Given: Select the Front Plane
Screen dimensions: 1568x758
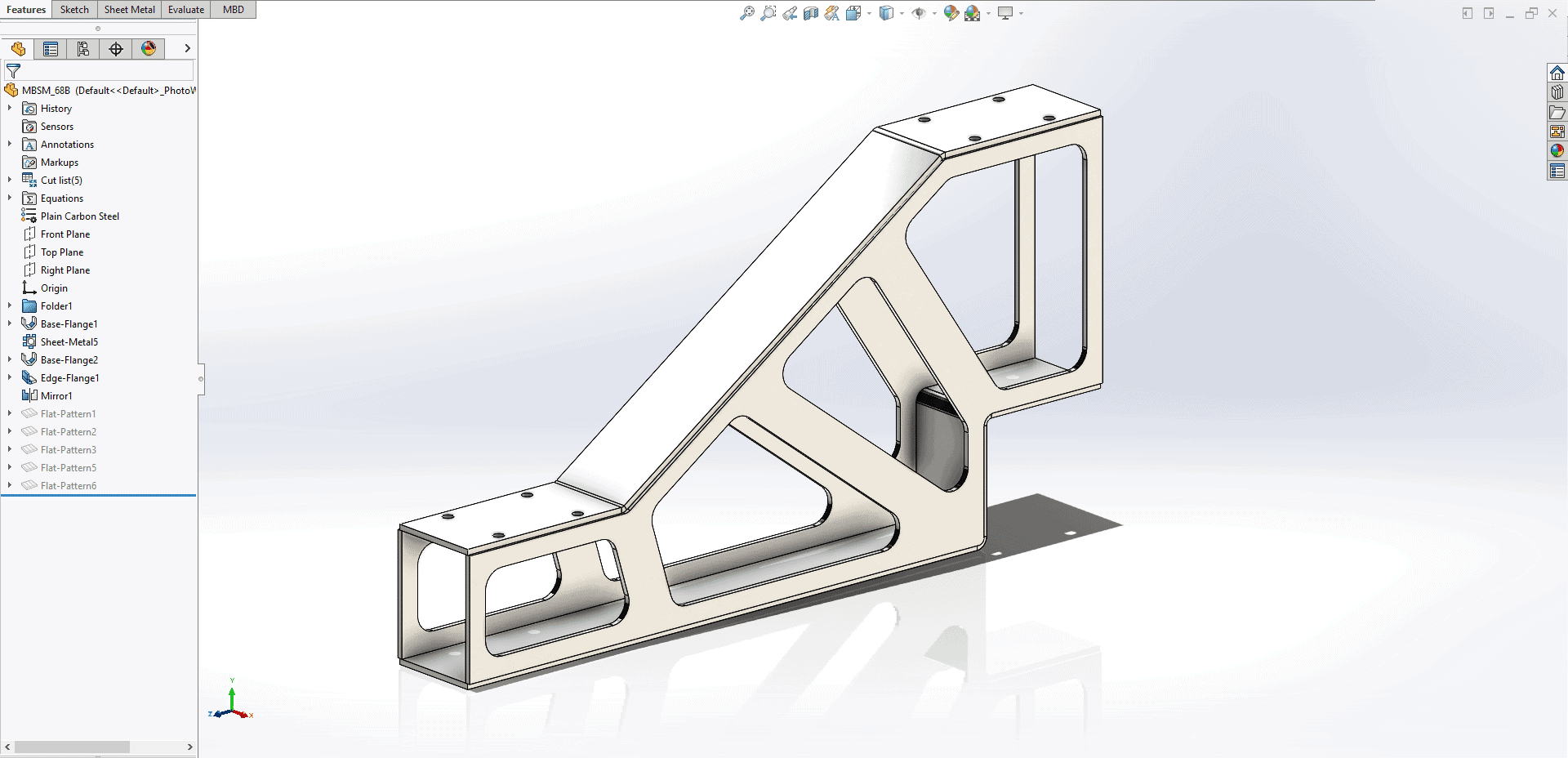Looking at the screenshot, I should 65,234.
